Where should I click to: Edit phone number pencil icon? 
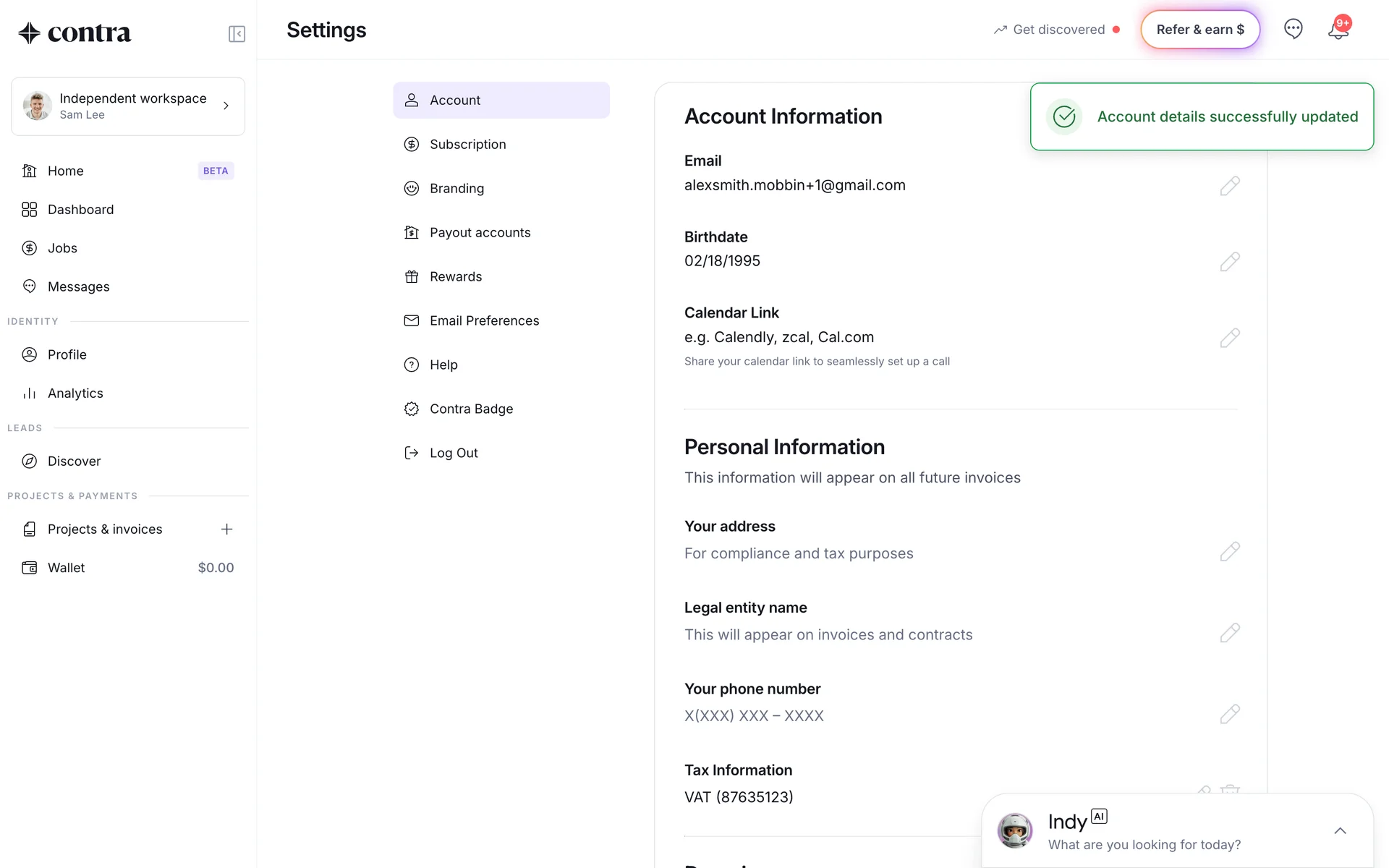1229,714
